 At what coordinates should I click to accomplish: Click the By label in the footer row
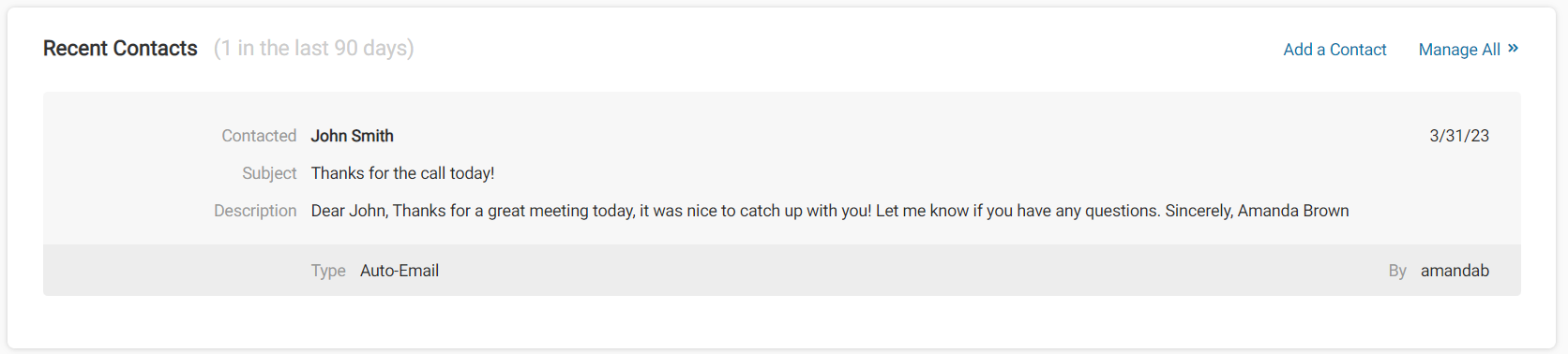(x=1397, y=271)
